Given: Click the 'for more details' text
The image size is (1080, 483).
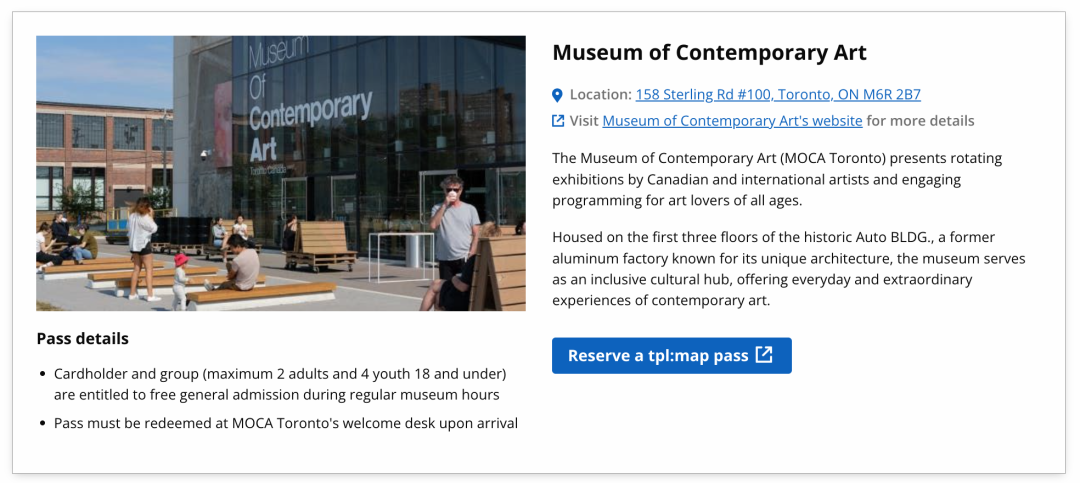Looking at the screenshot, I should (x=920, y=121).
